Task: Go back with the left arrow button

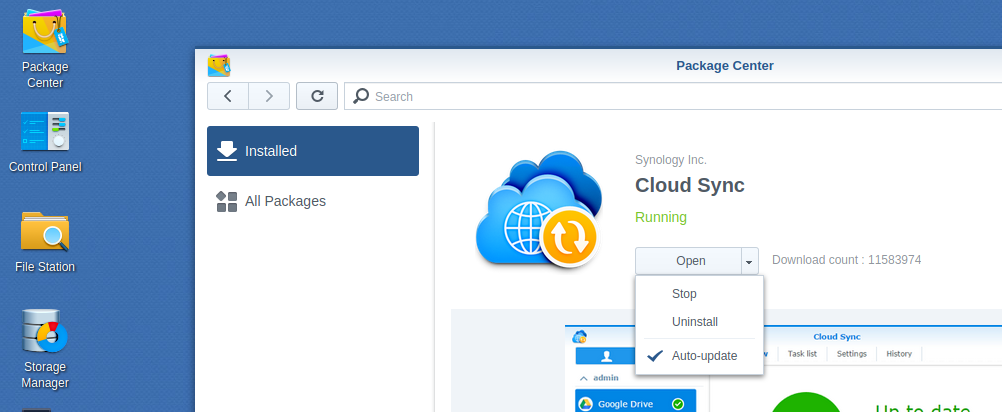Action: pyautogui.click(x=227, y=96)
